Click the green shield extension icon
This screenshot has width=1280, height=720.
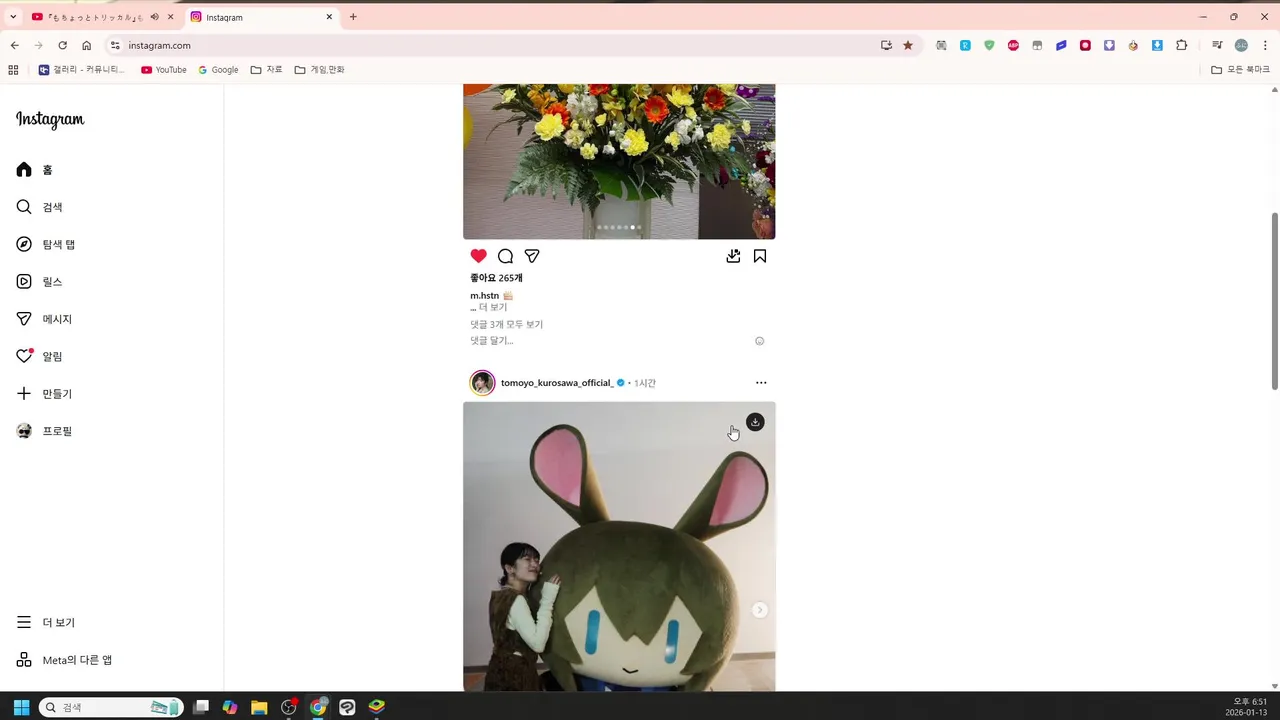pyautogui.click(x=989, y=45)
